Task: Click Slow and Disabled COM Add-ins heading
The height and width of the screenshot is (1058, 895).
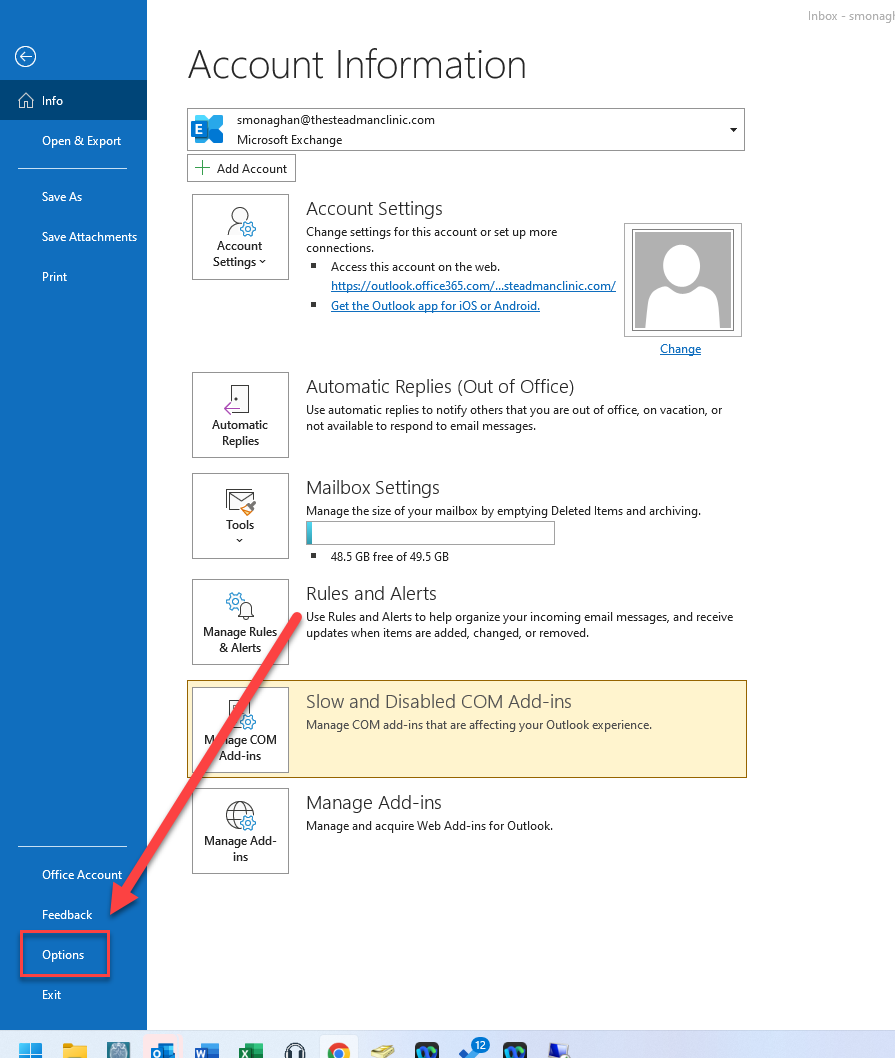Action: [x=439, y=702]
